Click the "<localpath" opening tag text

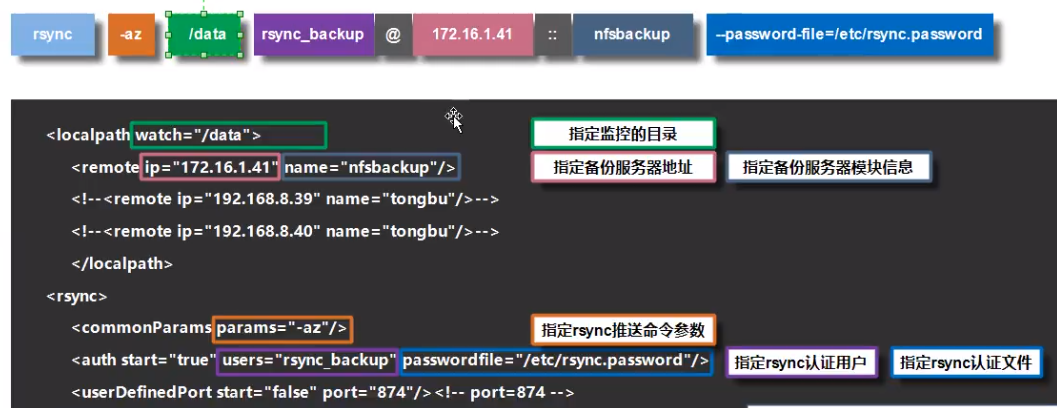pyautogui.click(x=88, y=135)
